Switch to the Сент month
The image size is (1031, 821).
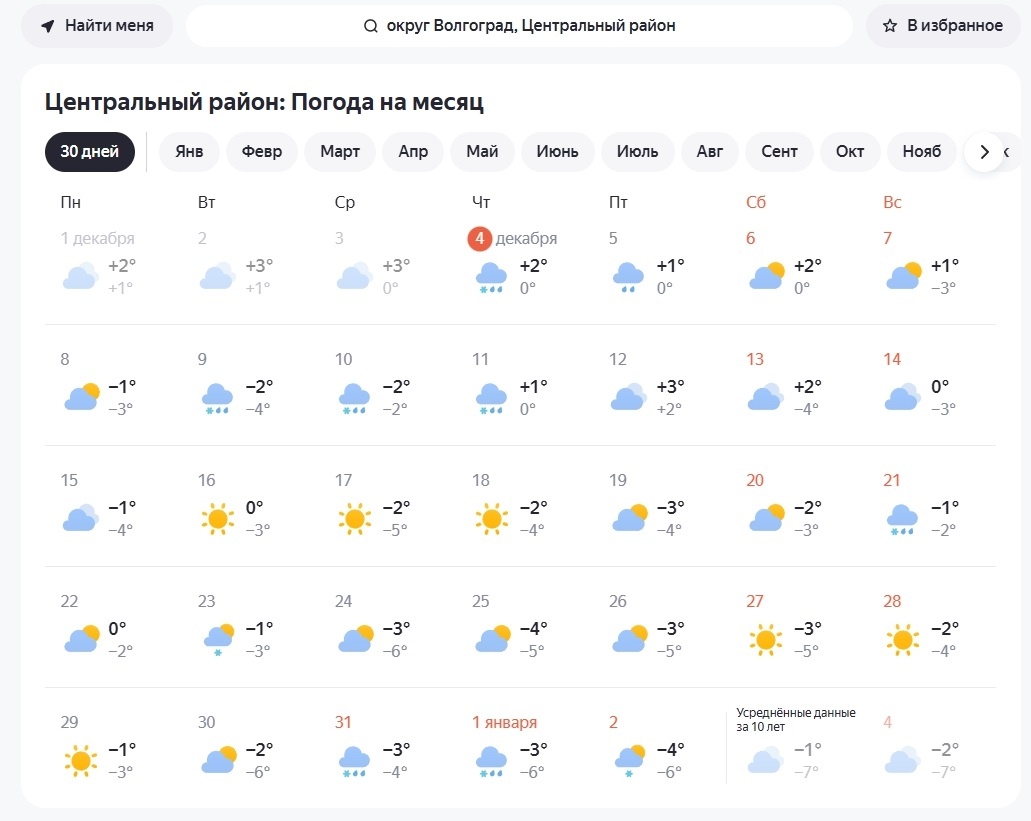coord(779,151)
